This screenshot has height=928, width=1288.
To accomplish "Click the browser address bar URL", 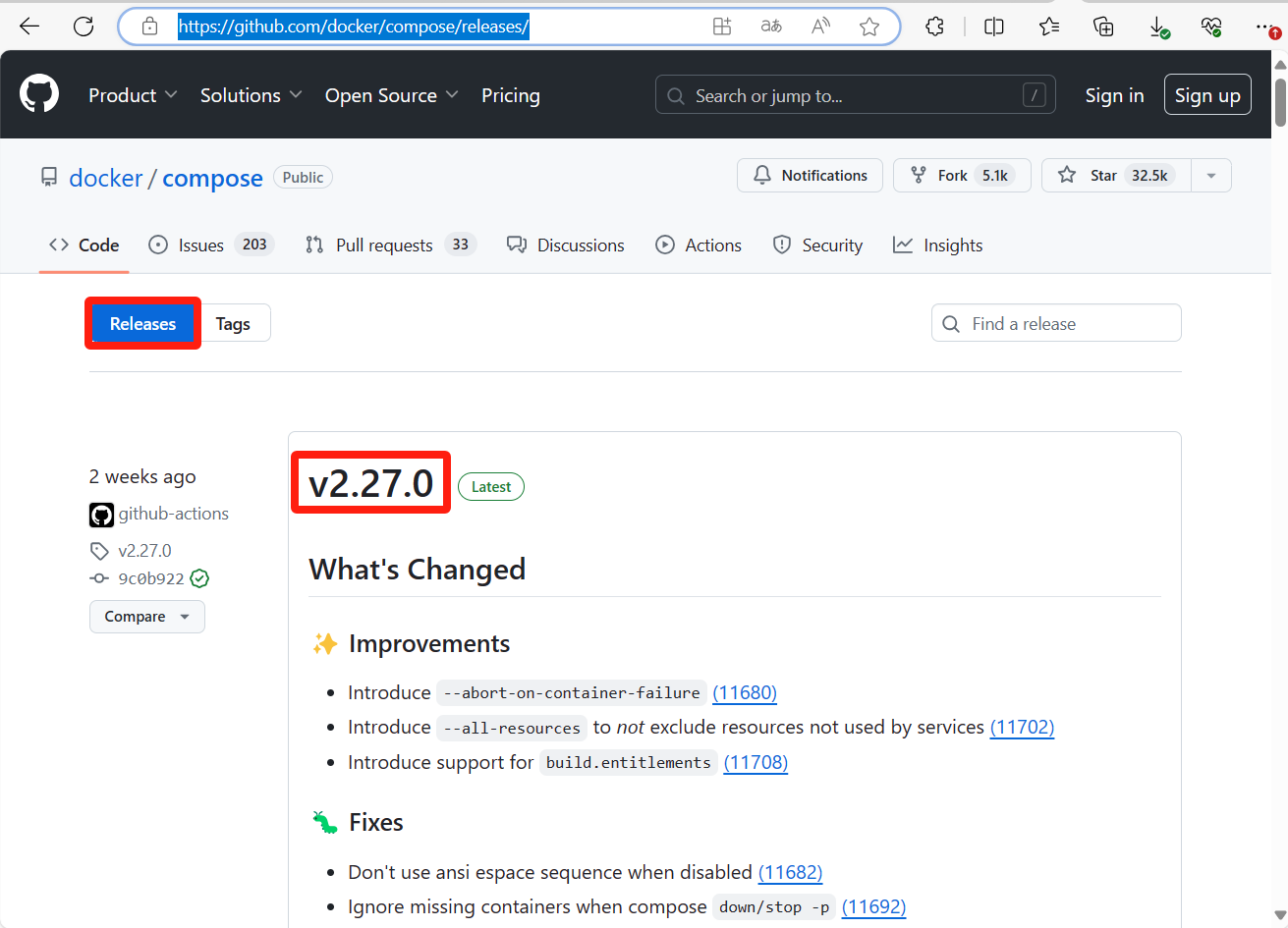I will point(354,27).
